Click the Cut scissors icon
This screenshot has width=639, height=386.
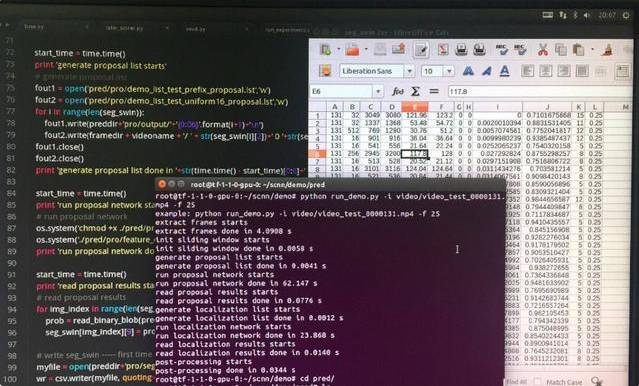(542, 50)
